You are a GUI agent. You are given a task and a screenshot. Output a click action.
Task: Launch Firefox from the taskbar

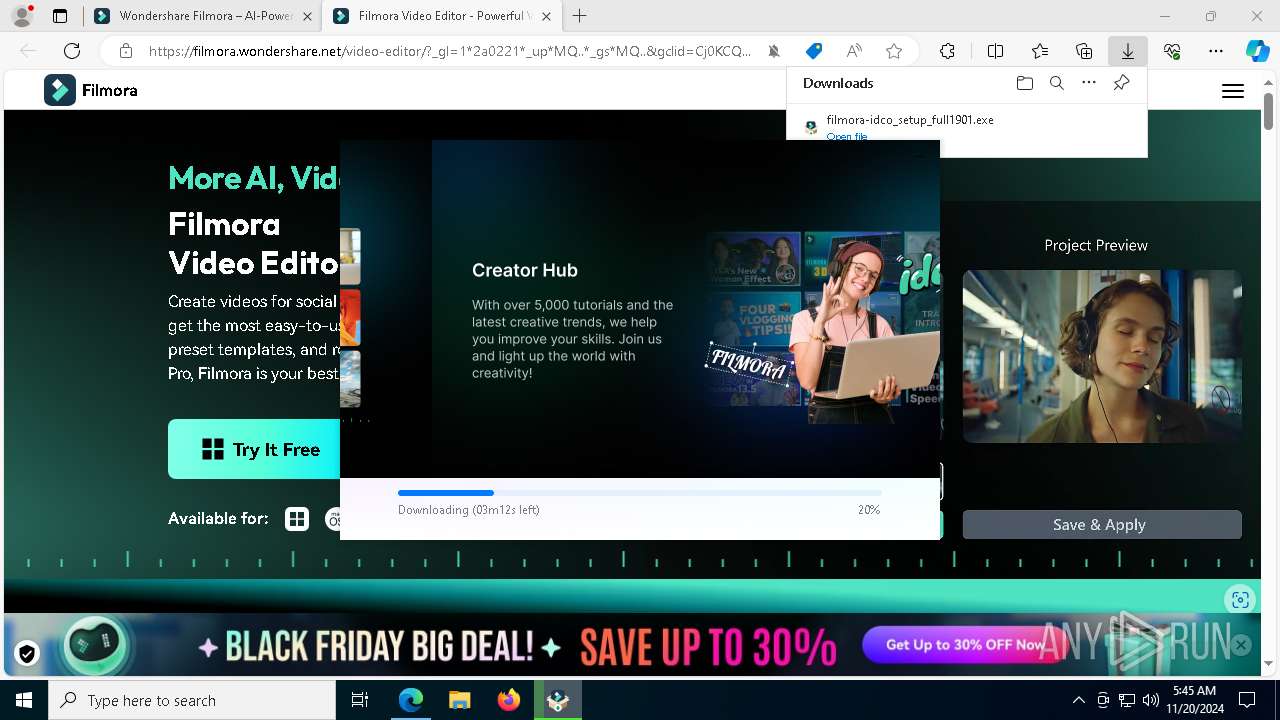[509, 700]
